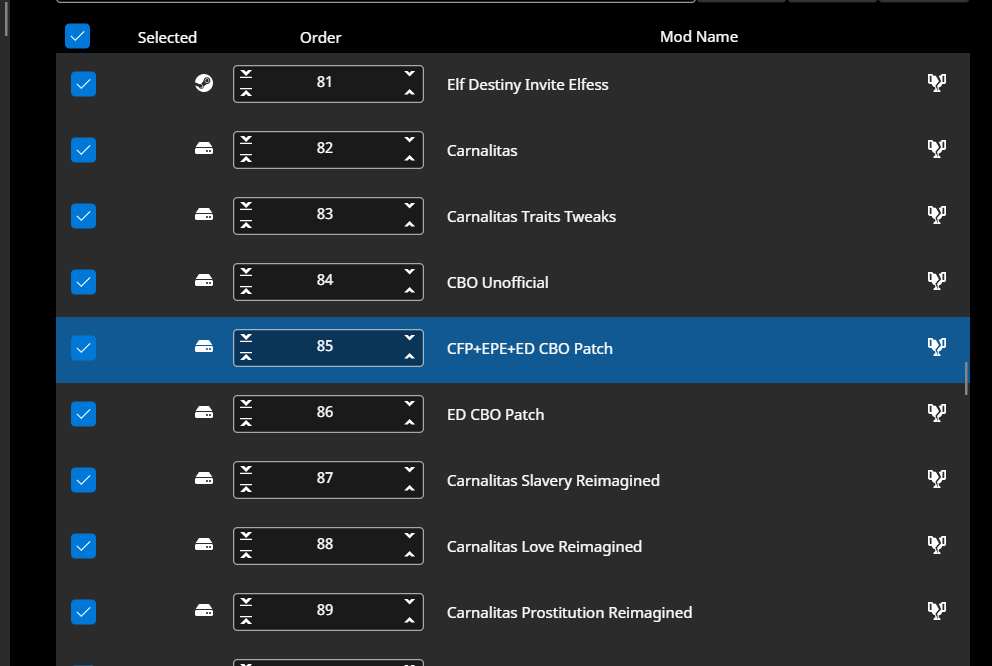Click the mod list vertical scrollbar thumb
The height and width of the screenshot is (666, 992).
pos(966,378)
